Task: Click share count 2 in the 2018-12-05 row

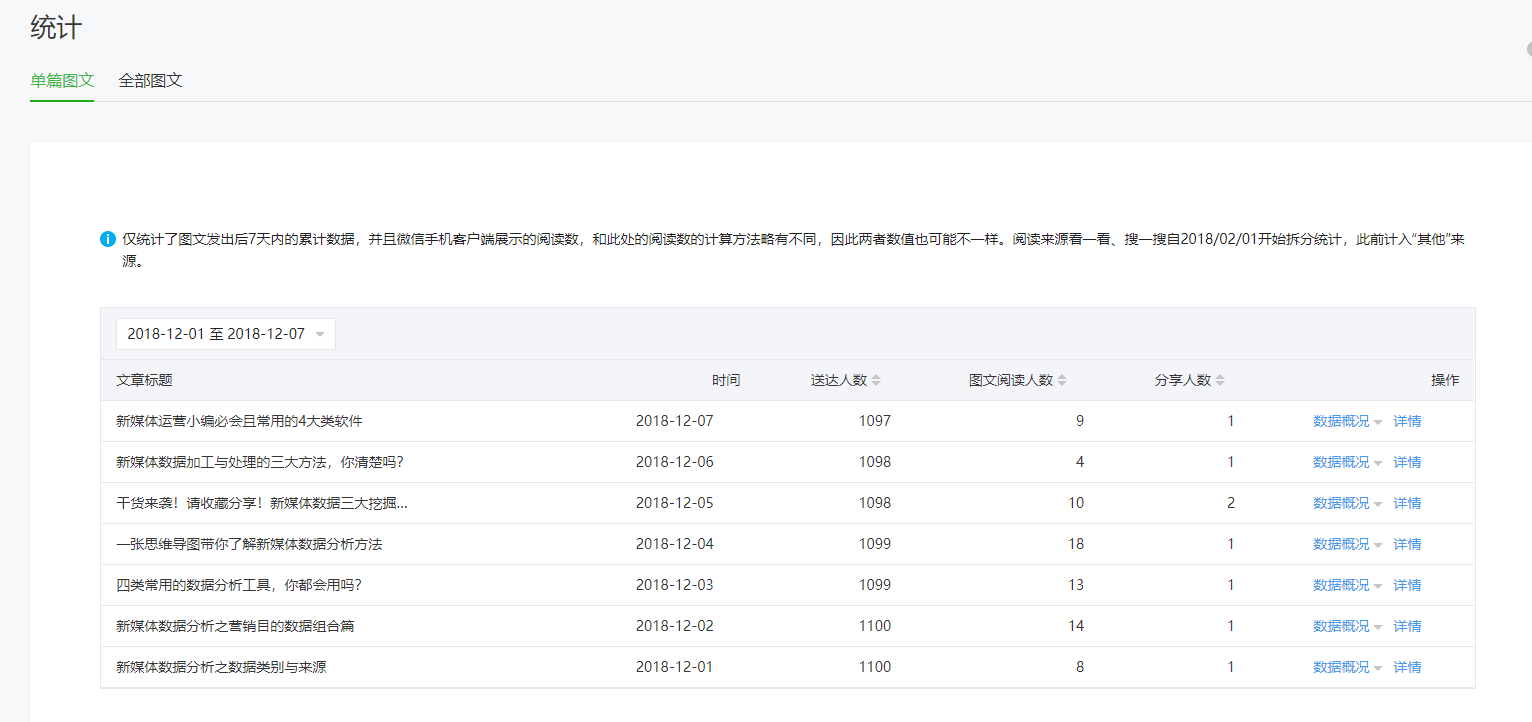Action: click(x=1231, y=503)
